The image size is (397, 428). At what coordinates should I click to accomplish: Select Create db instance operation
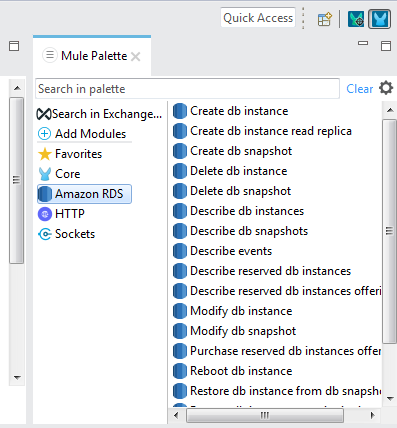(231, 111)
